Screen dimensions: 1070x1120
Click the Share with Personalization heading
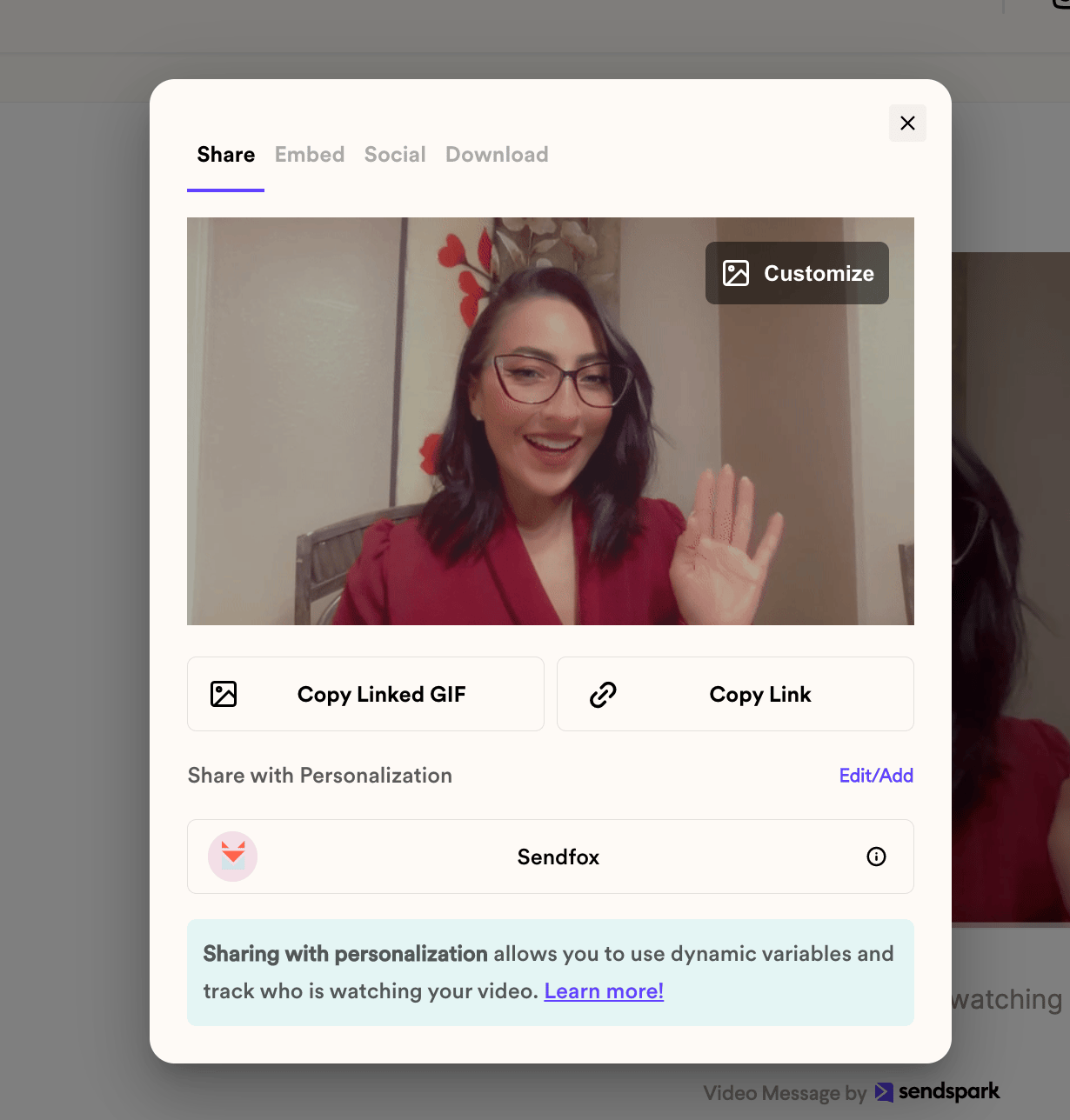[x=320, y=776]
